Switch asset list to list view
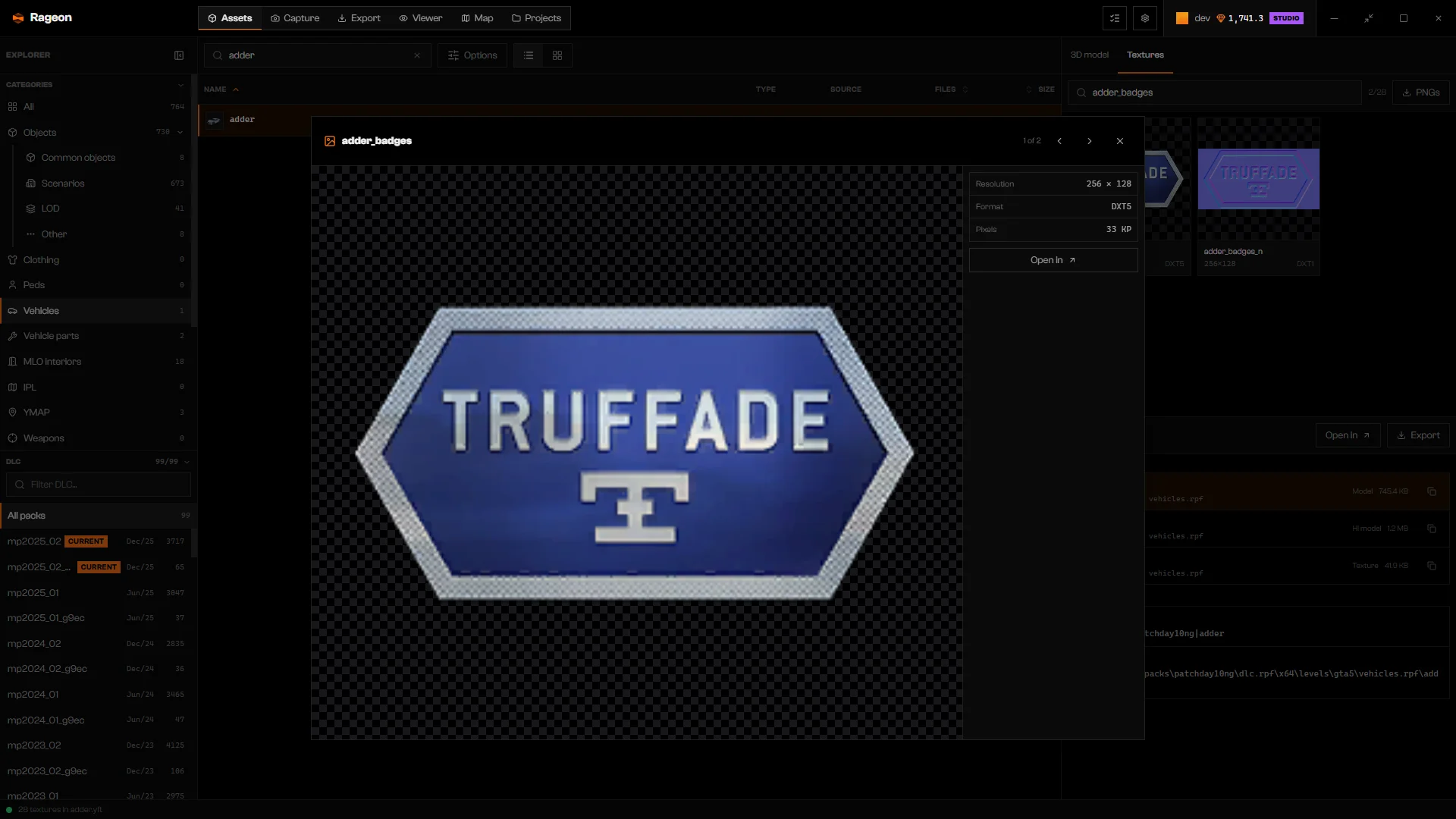Screen dimensions: 1456x819 529,55
